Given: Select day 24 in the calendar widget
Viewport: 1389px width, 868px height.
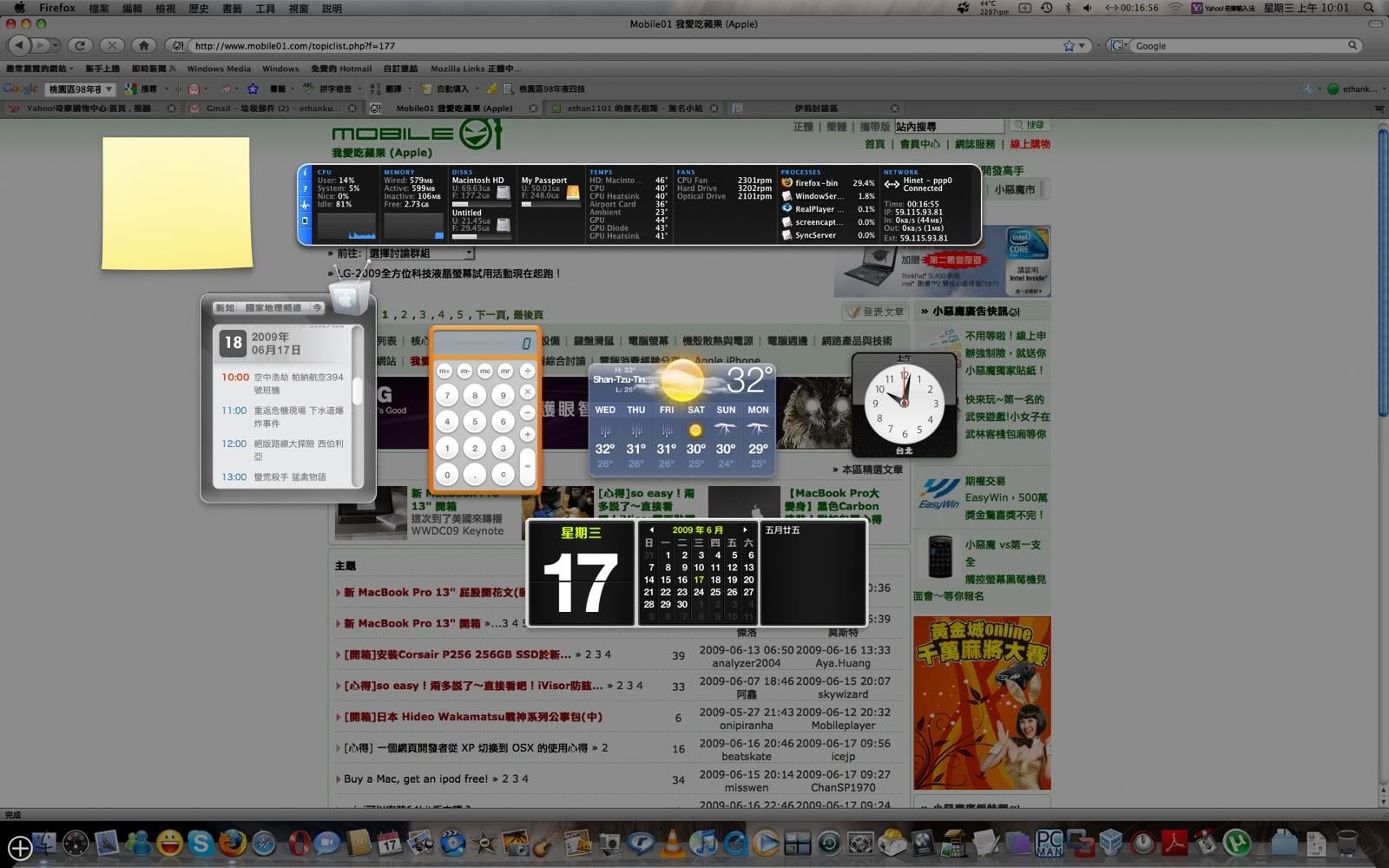Looking at the screenshot, I should tap(699, 592).
